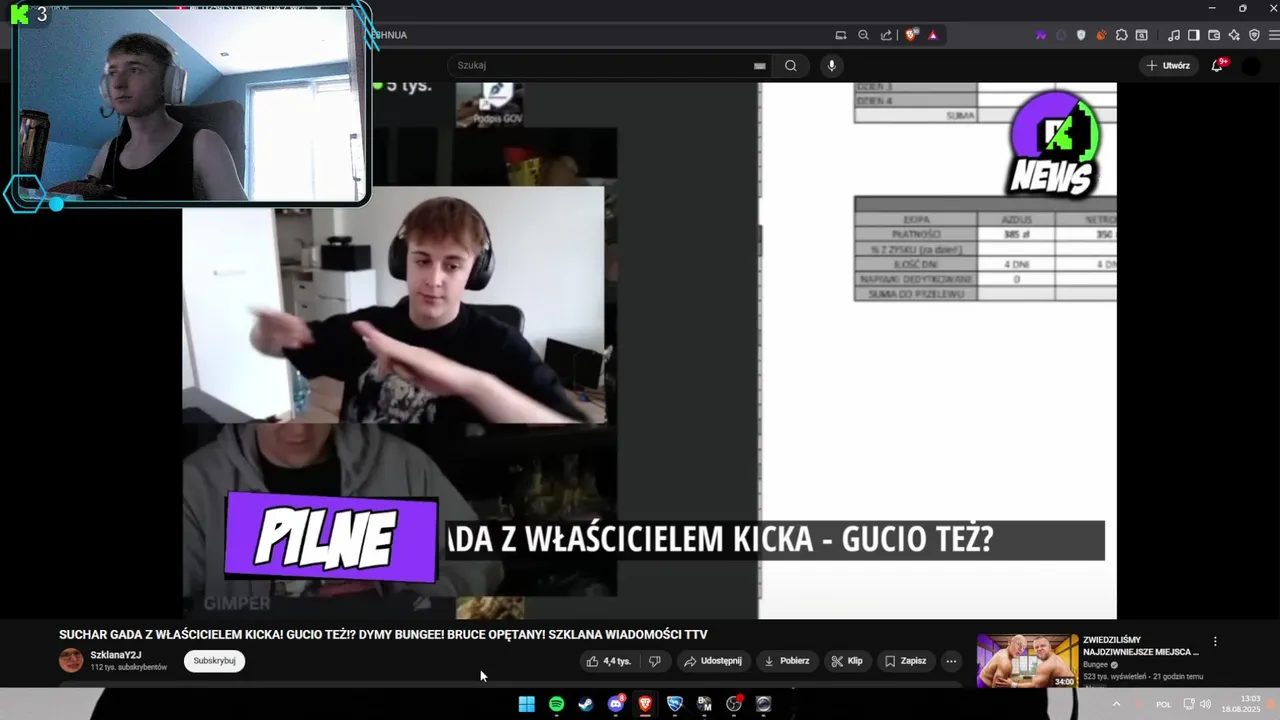
Task: Open the Brave VPN shield icon
Action: (1254, 35)
